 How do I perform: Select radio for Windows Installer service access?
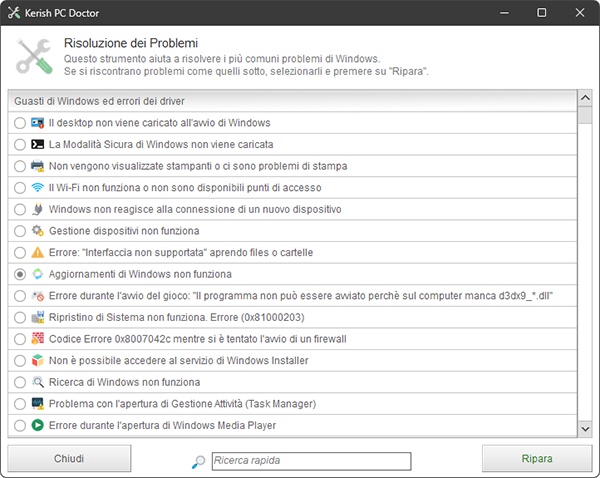pyautogui.click(x=20, y=361)
